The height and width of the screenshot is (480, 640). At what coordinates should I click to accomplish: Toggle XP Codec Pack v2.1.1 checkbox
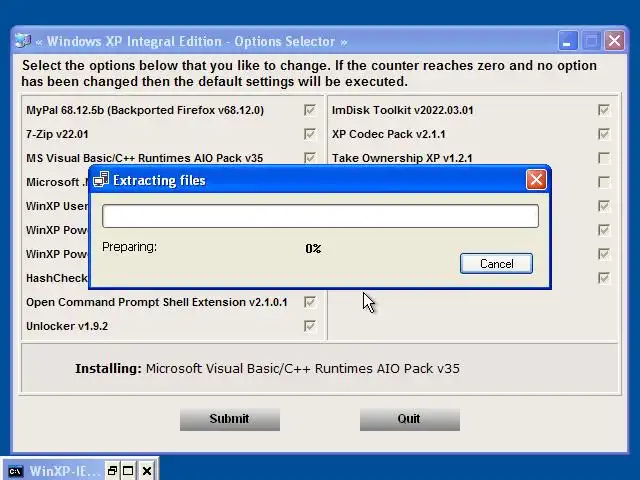pos(604,134)
